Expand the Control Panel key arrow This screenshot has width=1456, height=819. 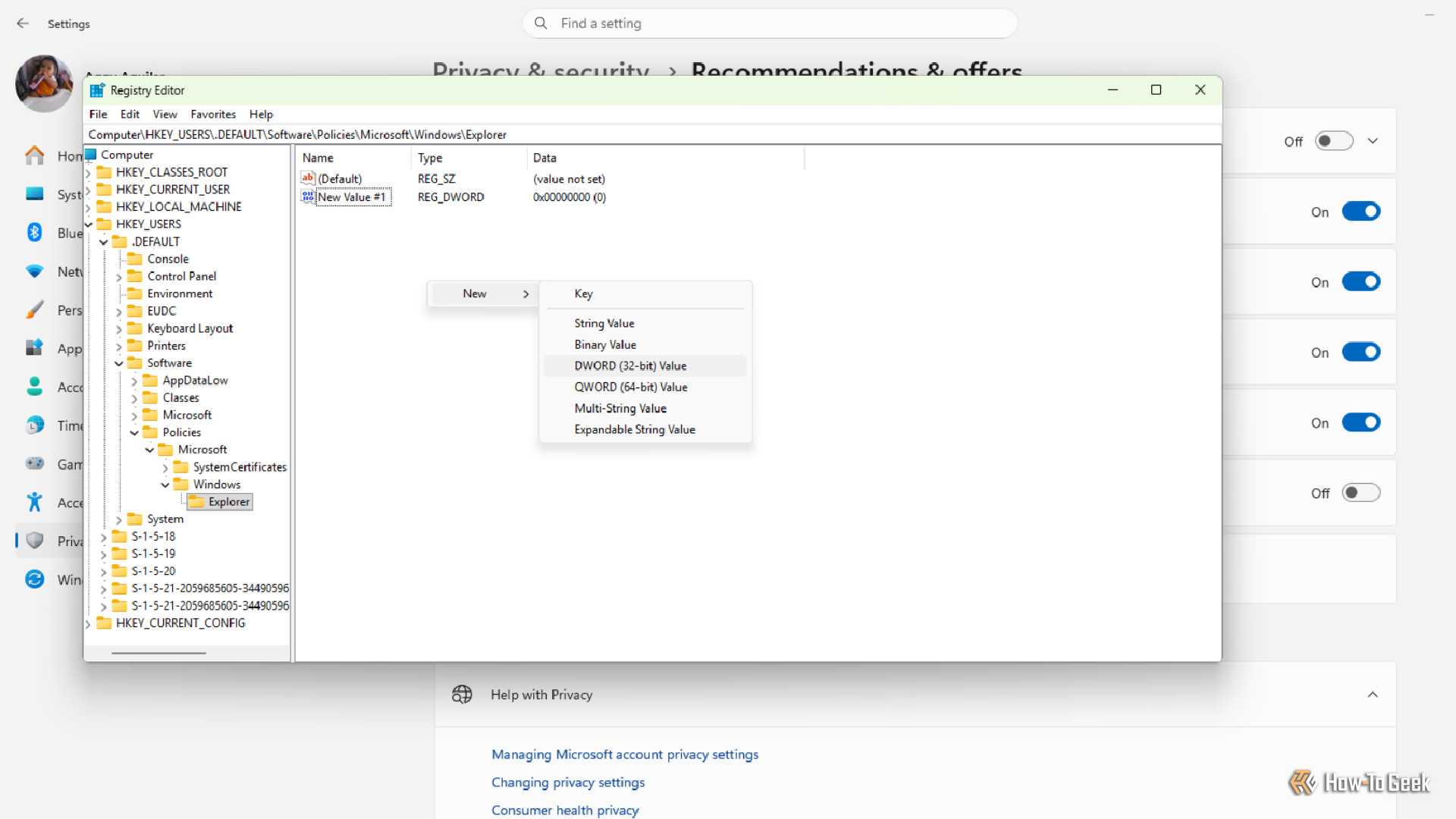[x=119, y=278]
